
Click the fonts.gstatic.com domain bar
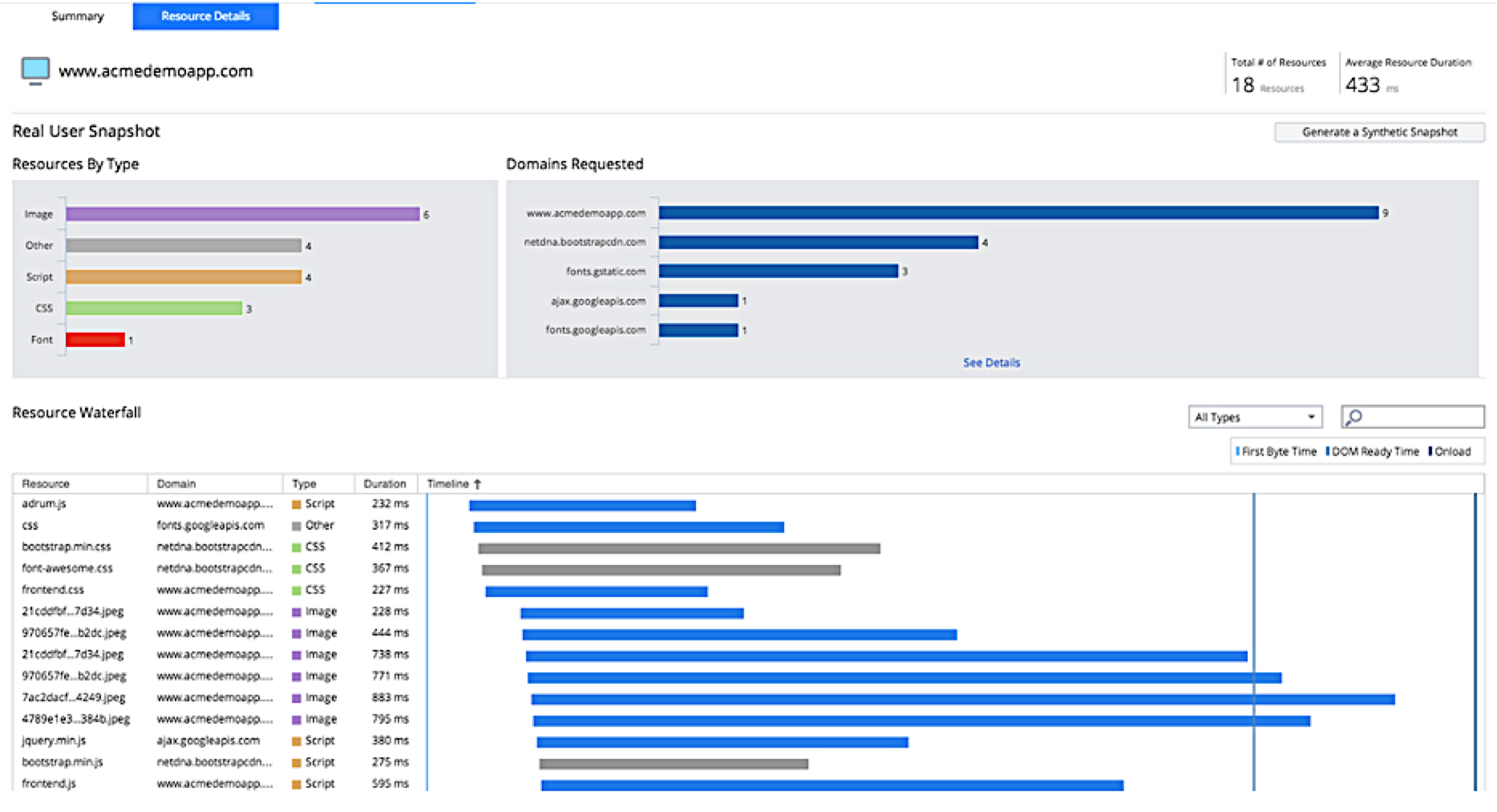point(779,271)
